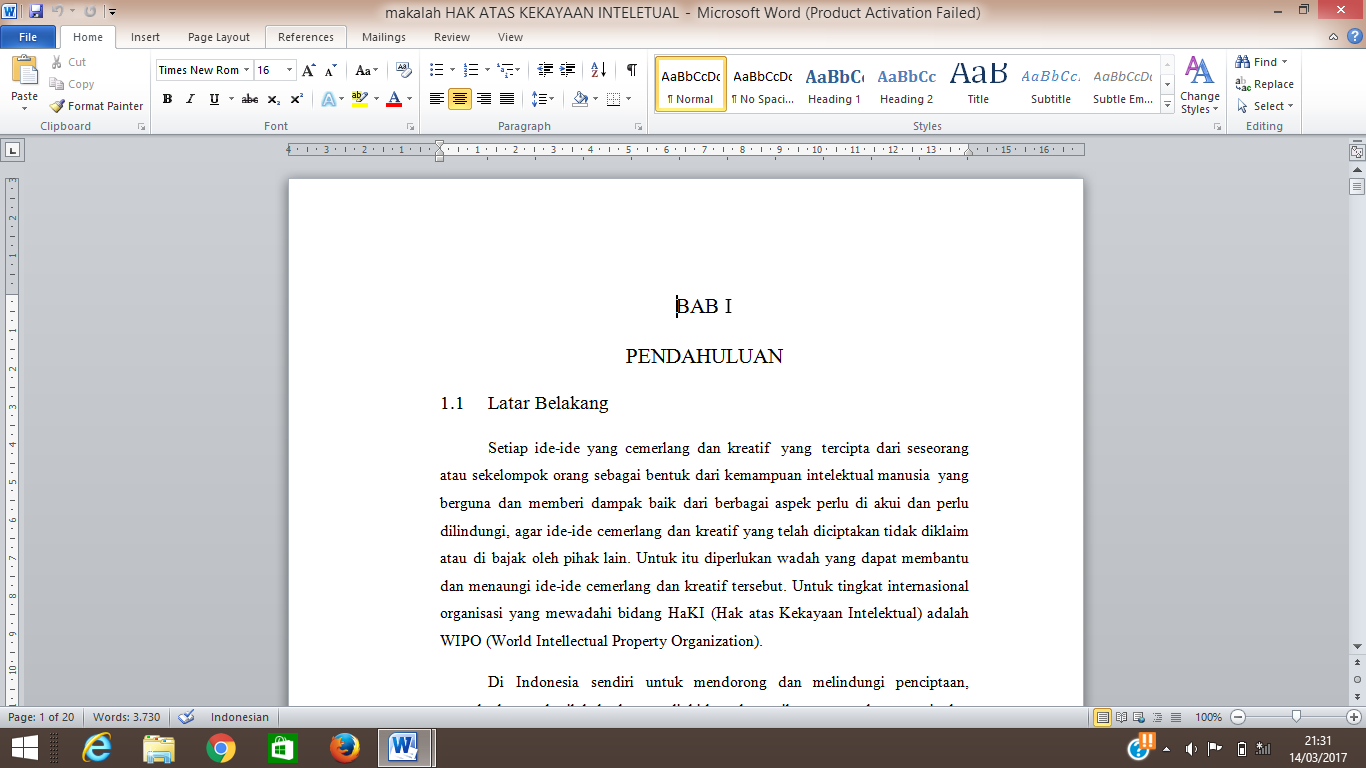
Task: Justify the paragraph text
Action: (x=505, y=99)
